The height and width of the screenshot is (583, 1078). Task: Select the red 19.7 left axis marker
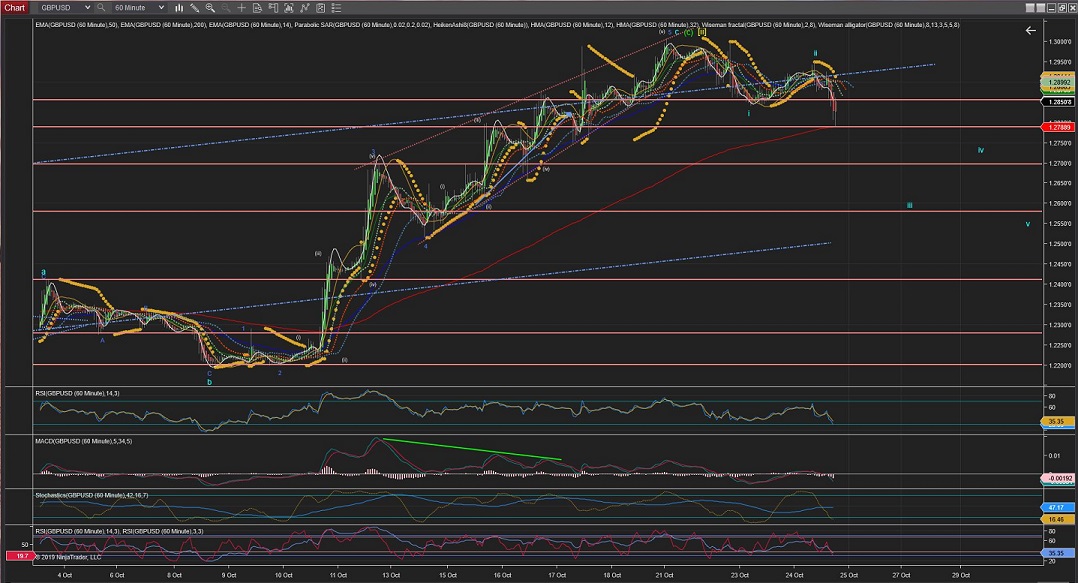(x=19, y=556)
